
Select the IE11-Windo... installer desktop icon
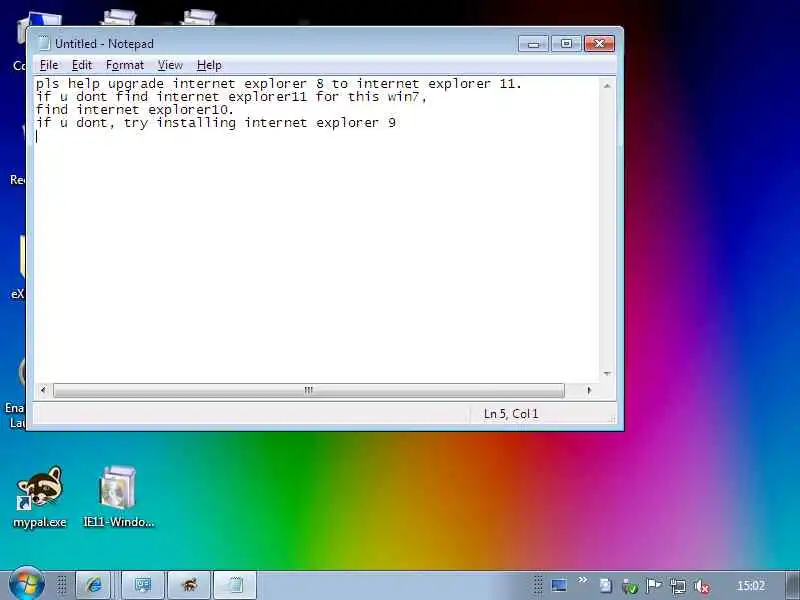coord(118,497)
